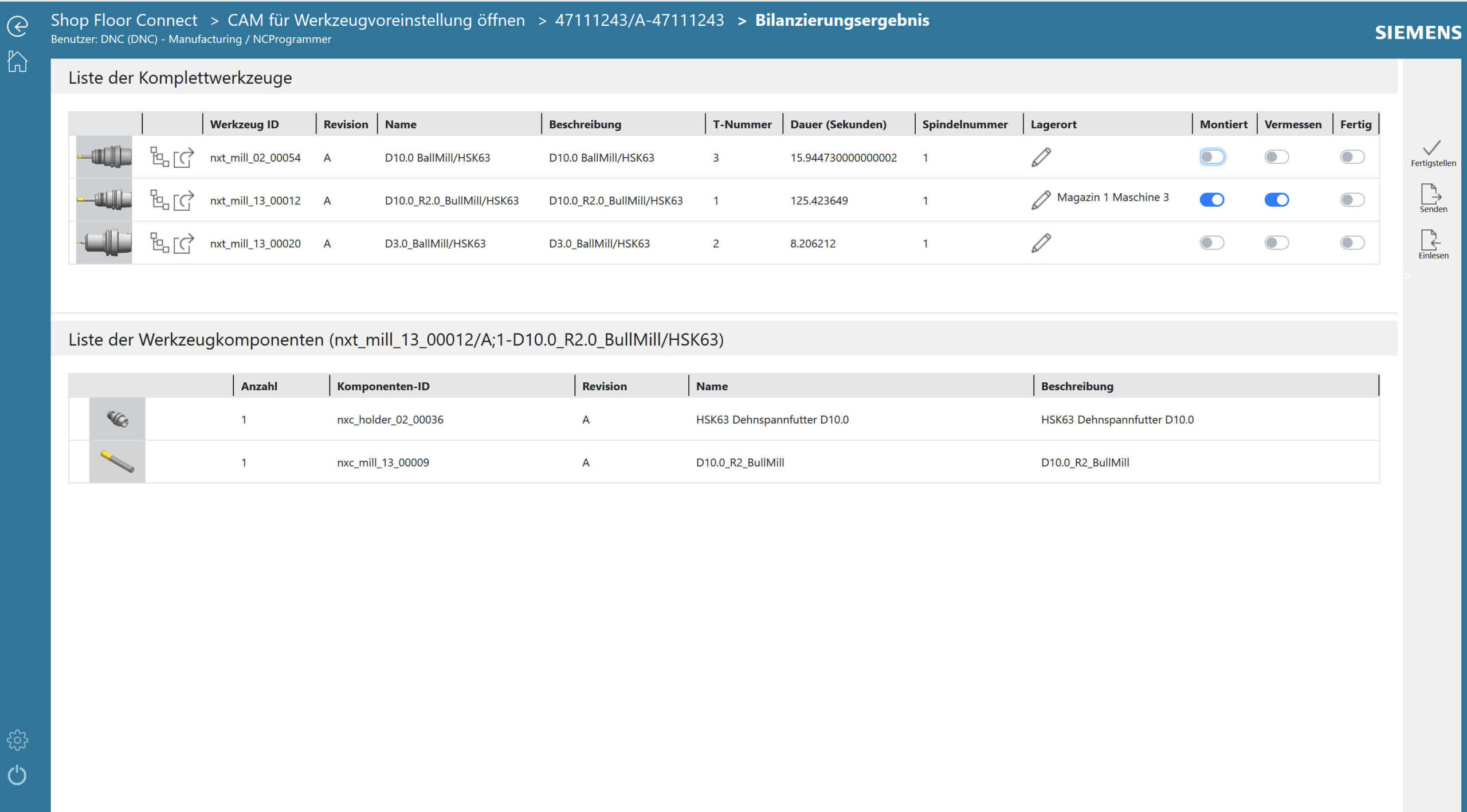Open the settings gear icon
Image resolution: width=1467 pixels, height=812 pixels.
click(x=17, y=740)
